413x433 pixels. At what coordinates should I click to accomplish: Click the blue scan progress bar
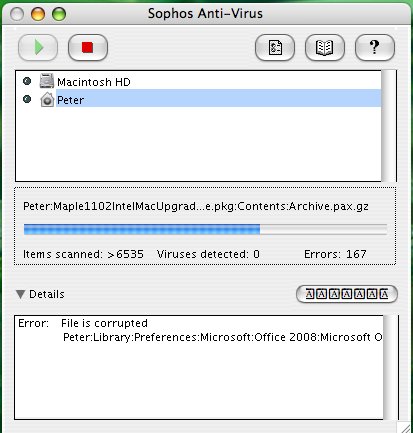point(205,229)
